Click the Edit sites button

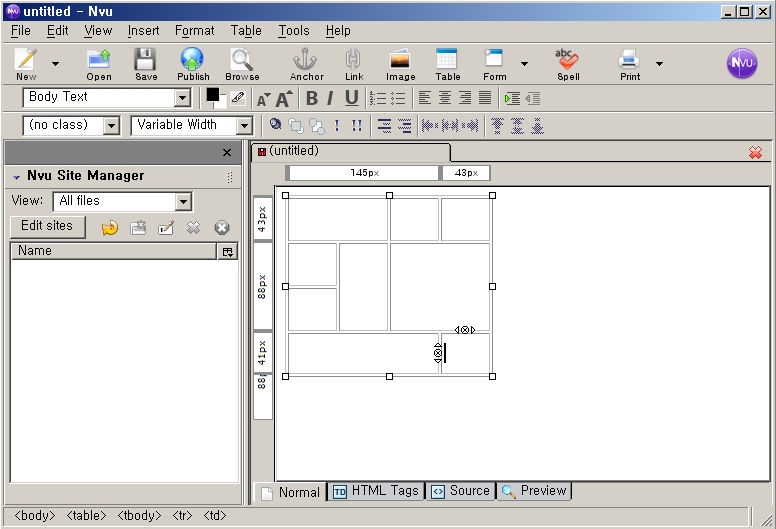point(47,226)
